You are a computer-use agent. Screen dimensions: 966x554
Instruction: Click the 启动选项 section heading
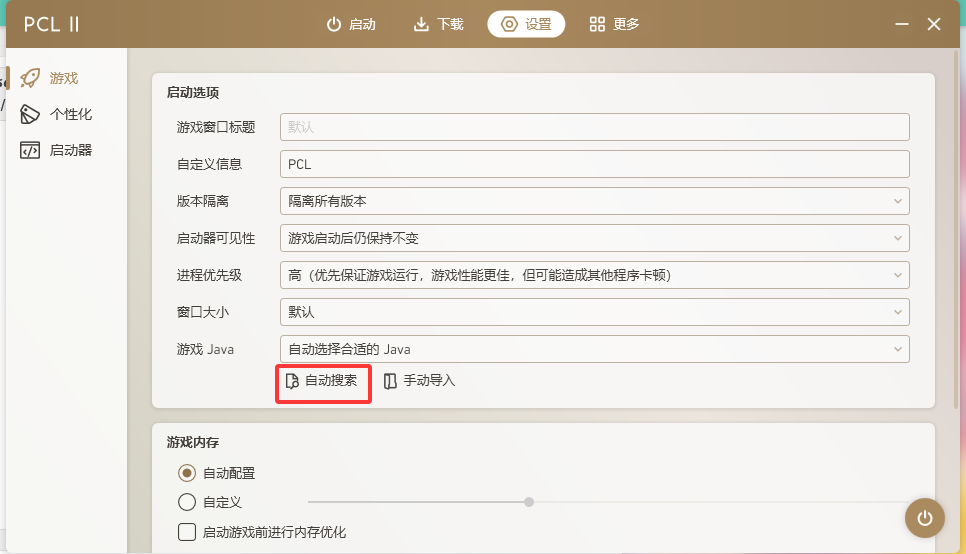tap(193, 92)
